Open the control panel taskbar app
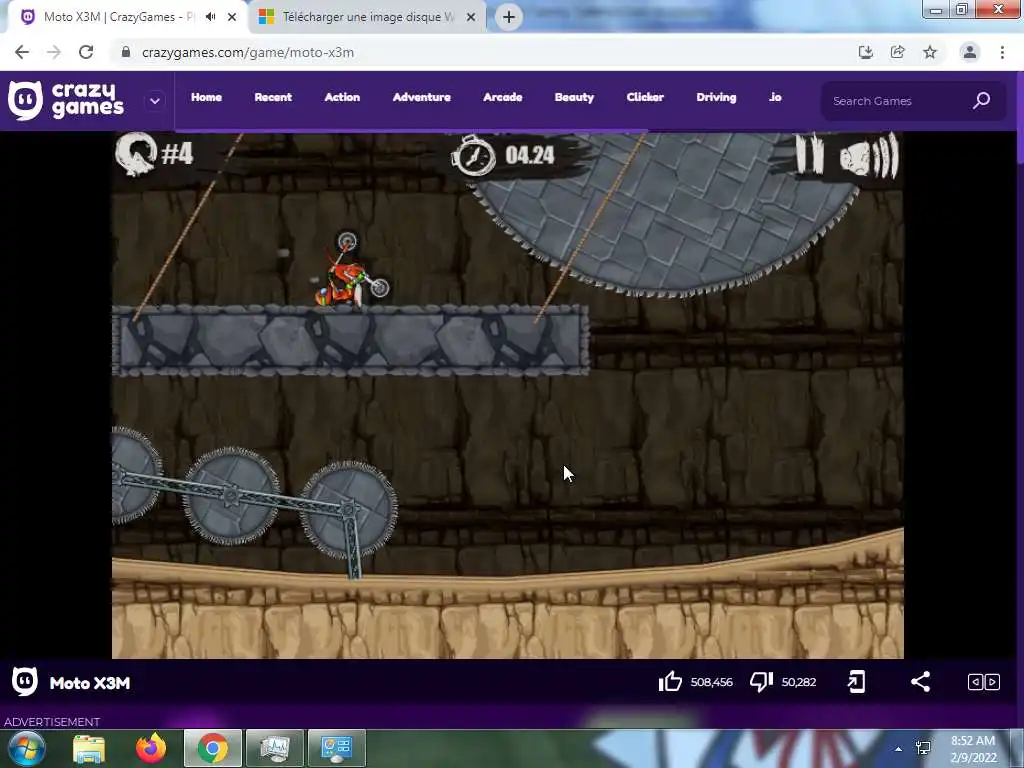1024x768 pixels. pyautogui.click(x=337, y=748)
